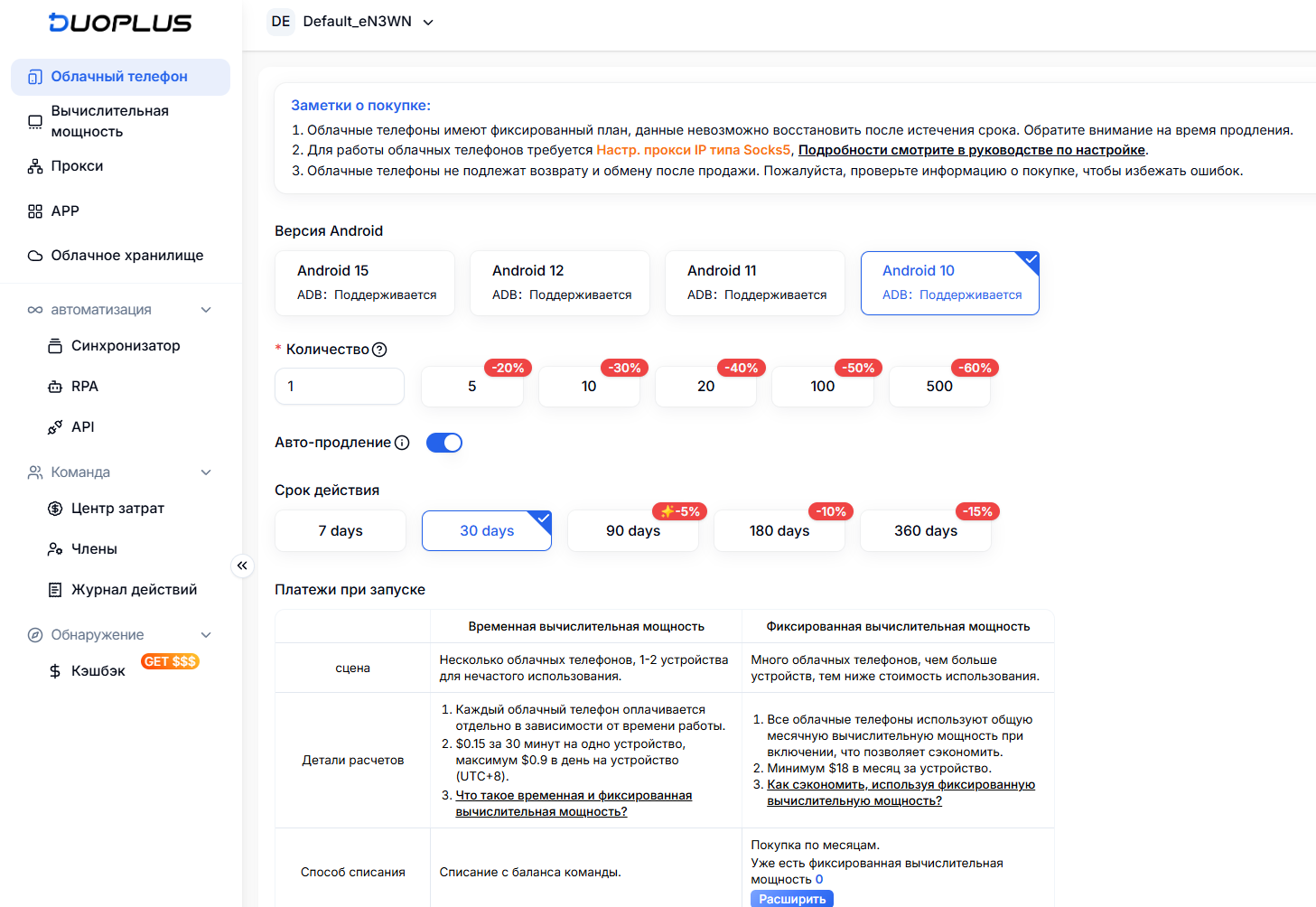Click the DE team avatar badge

coord(281,22)
